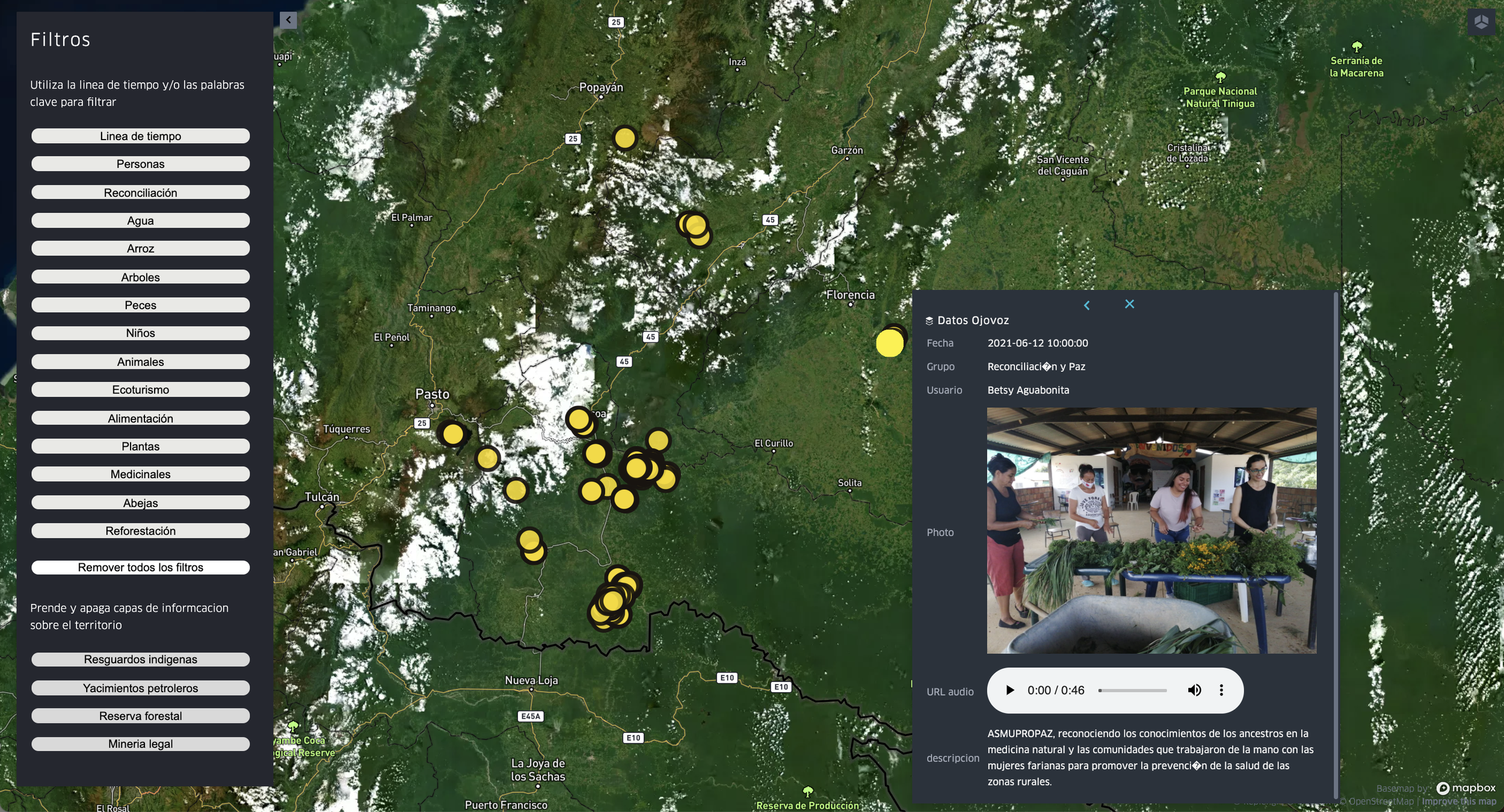The image size is (1504, 812).
Task: Expand the Linea de tiempo filter
Action: tap(140, 136)
